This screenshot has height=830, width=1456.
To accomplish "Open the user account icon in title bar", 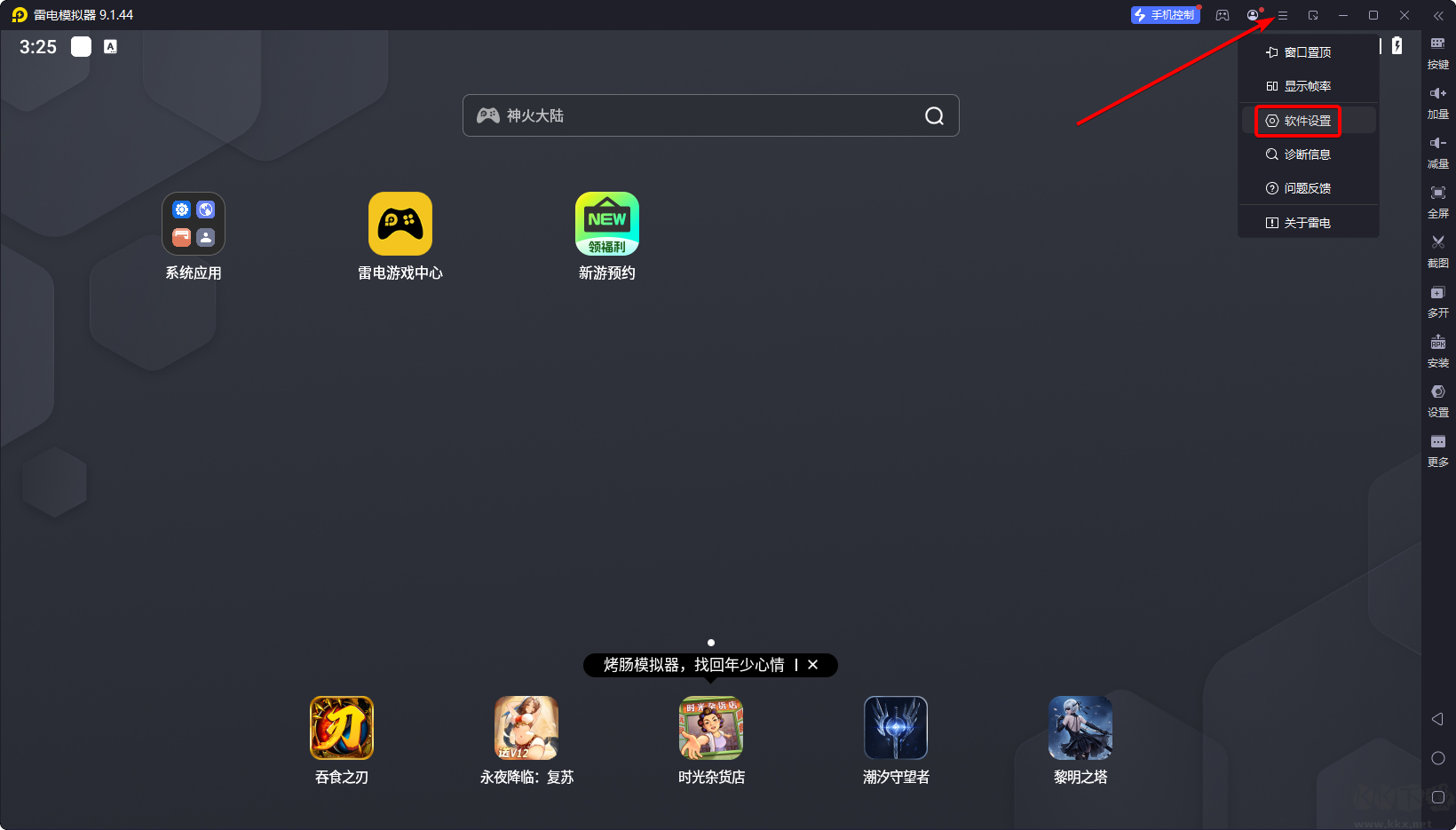I will (1253, 15).
